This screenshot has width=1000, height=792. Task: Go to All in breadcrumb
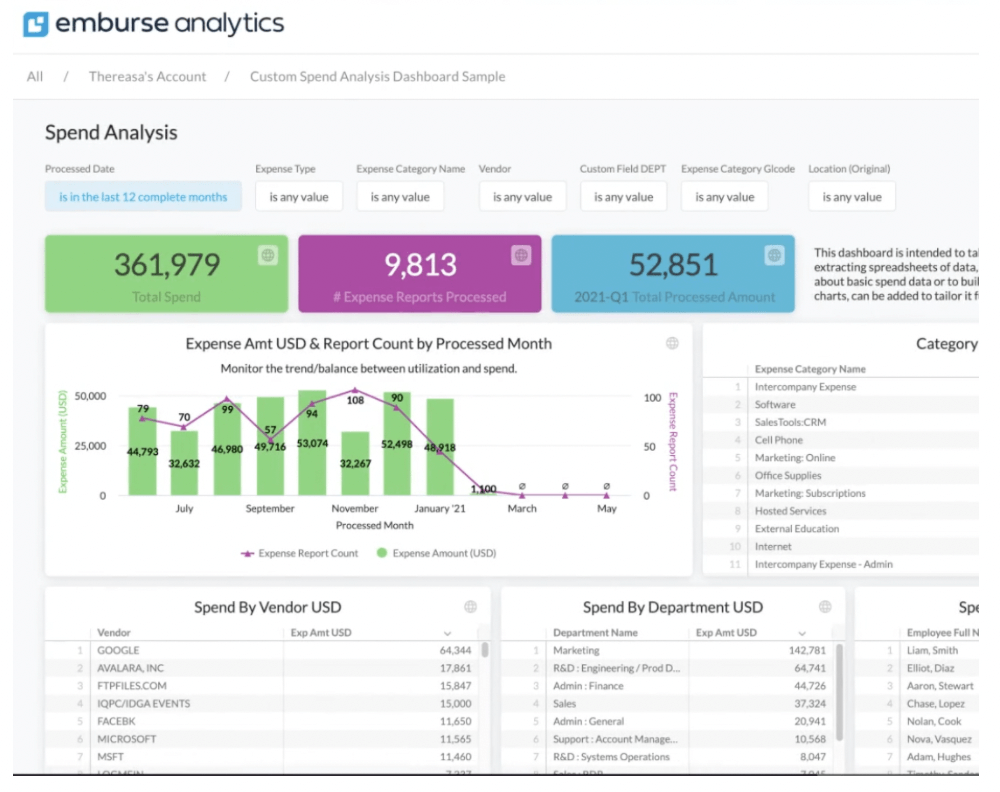point(35,77)
